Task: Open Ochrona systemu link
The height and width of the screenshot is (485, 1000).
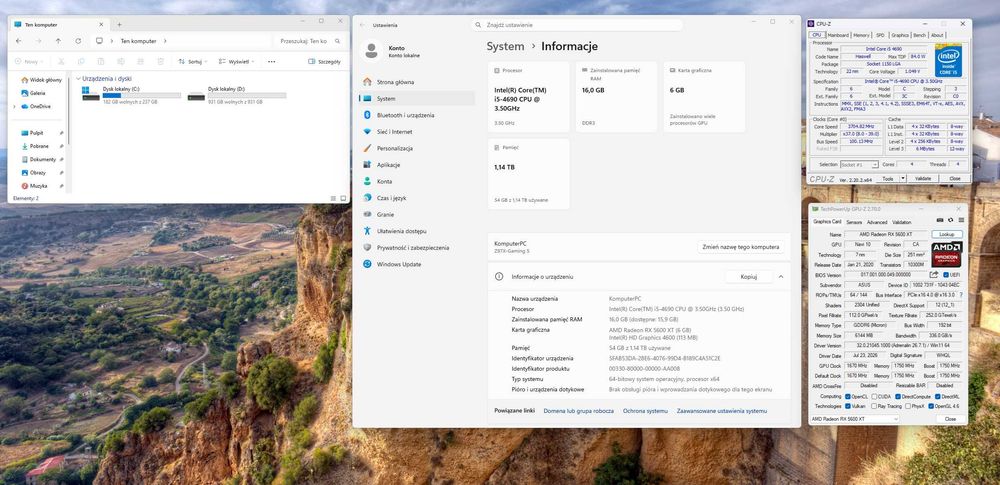Action: (645, 411)
